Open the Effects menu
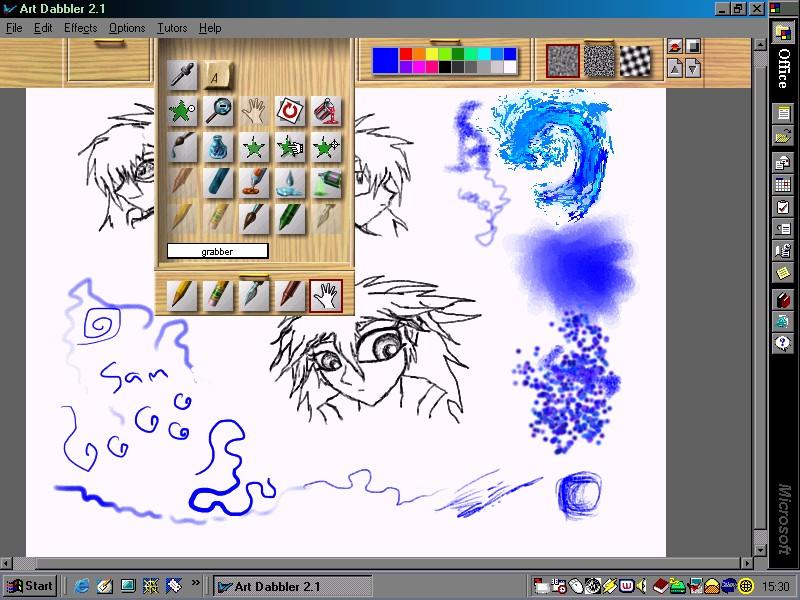Screen dimensions: 800x600 (x=81, y=28)
